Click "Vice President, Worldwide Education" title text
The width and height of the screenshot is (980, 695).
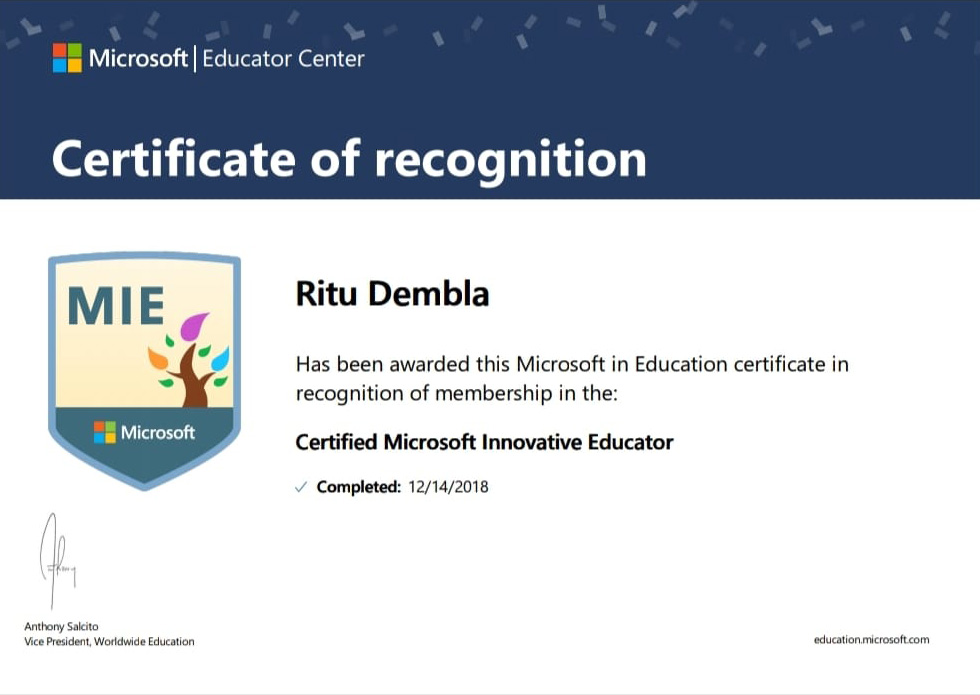[x=109, y=641]
